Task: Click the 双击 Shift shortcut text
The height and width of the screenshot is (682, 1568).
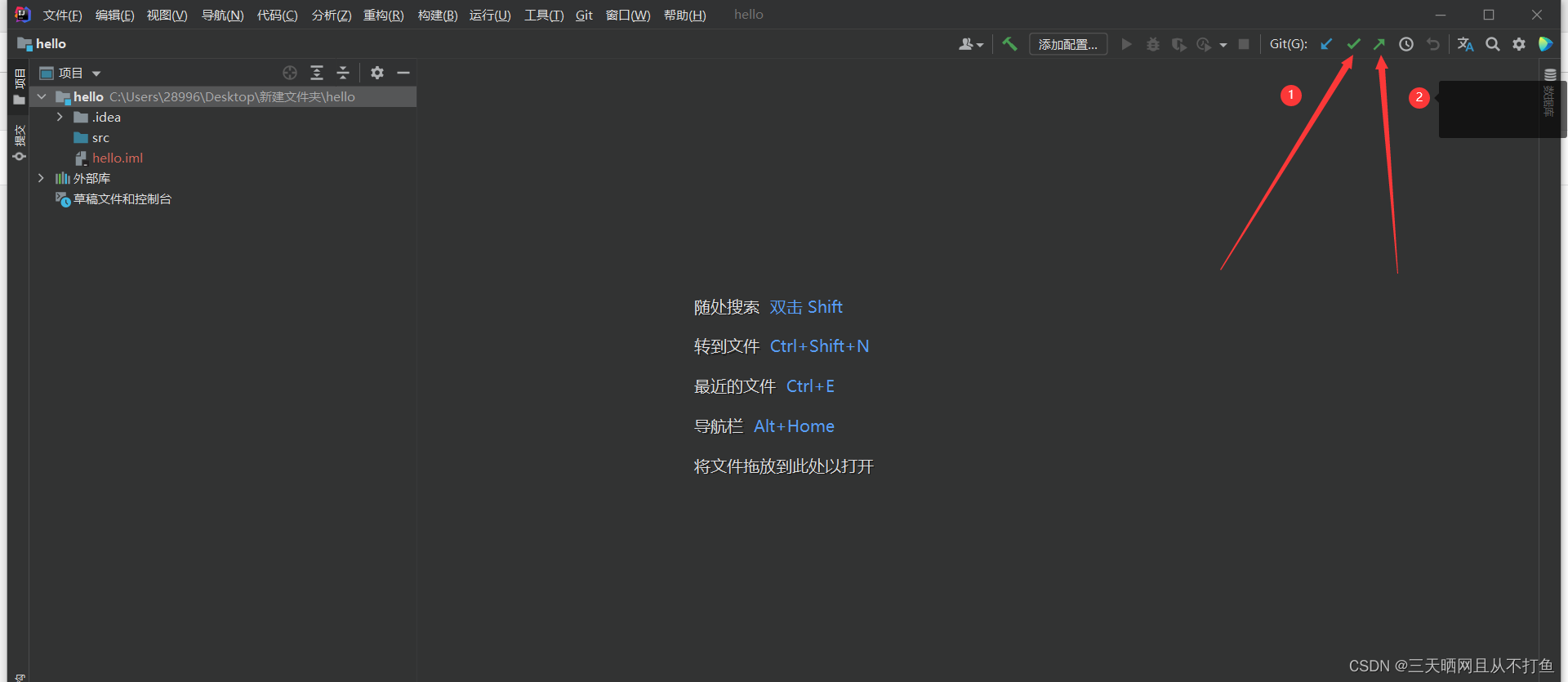Action: (x=806, y=307)
